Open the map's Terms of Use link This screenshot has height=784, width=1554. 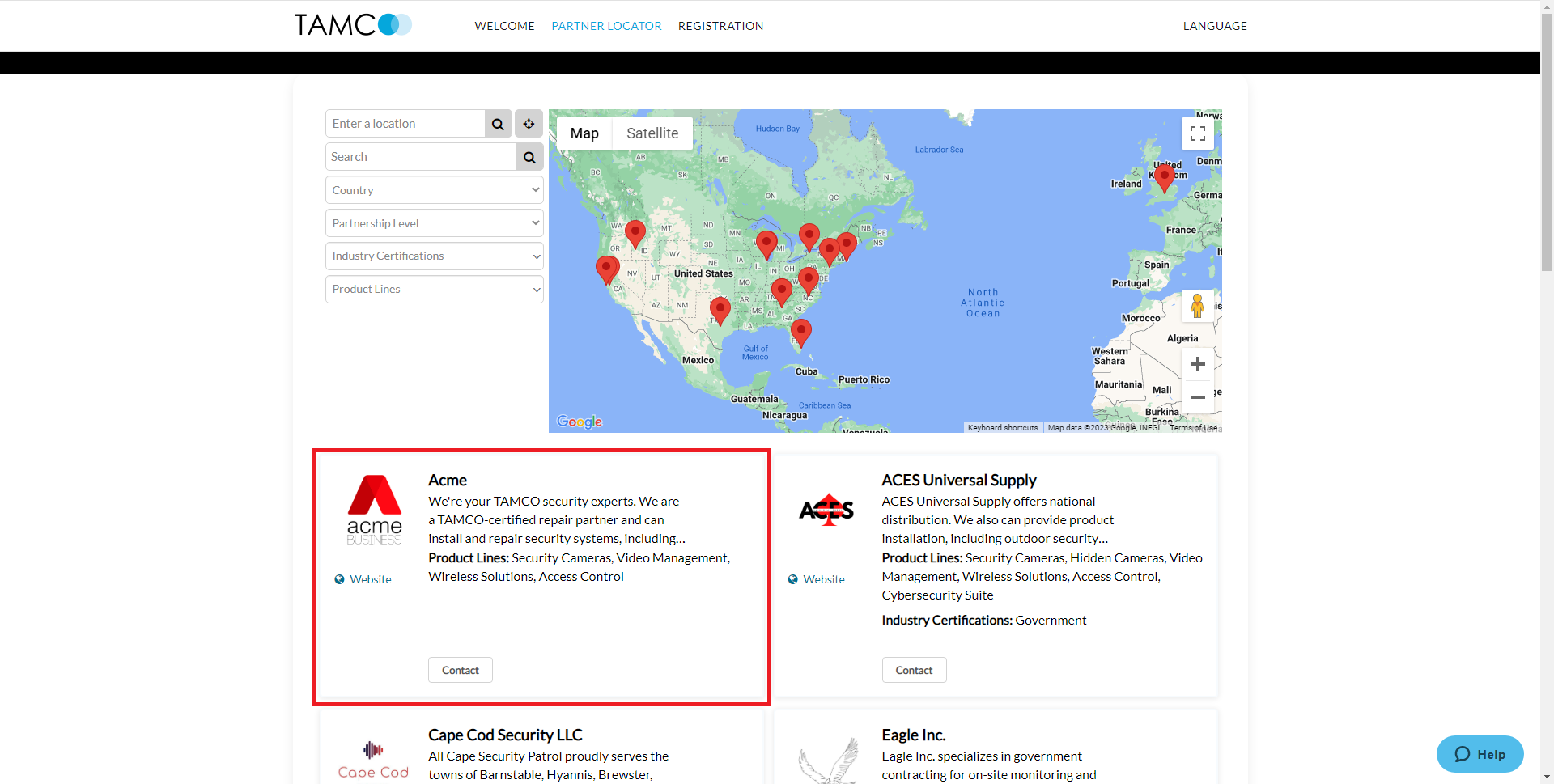[1192, 427]
